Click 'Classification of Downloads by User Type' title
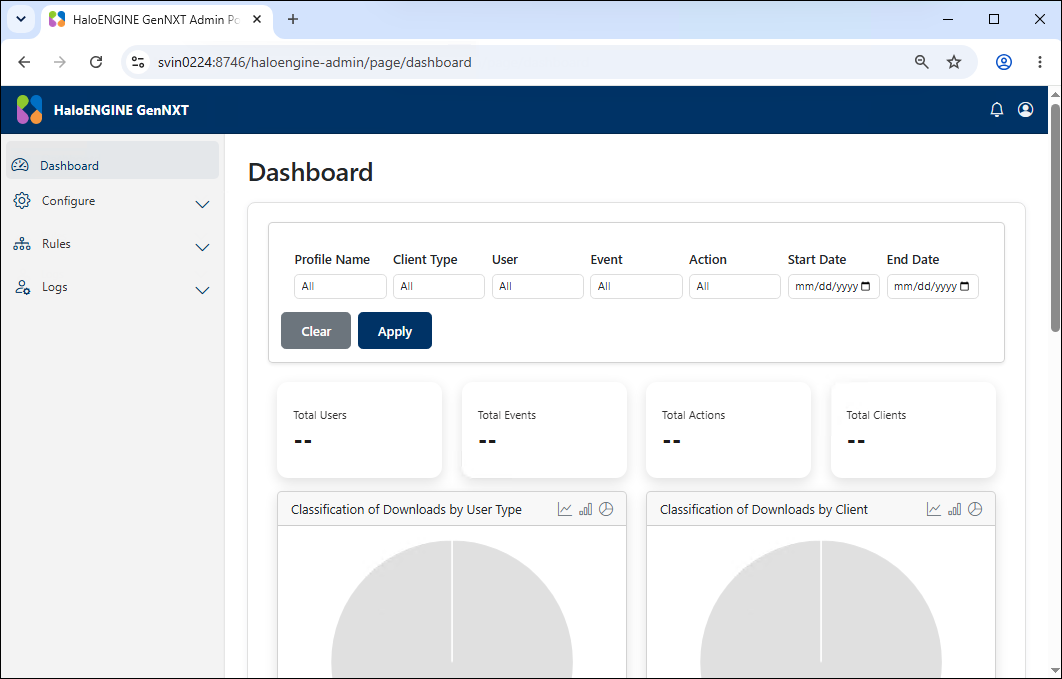This screenshot has height=679, width=1062. pos(406,509)
